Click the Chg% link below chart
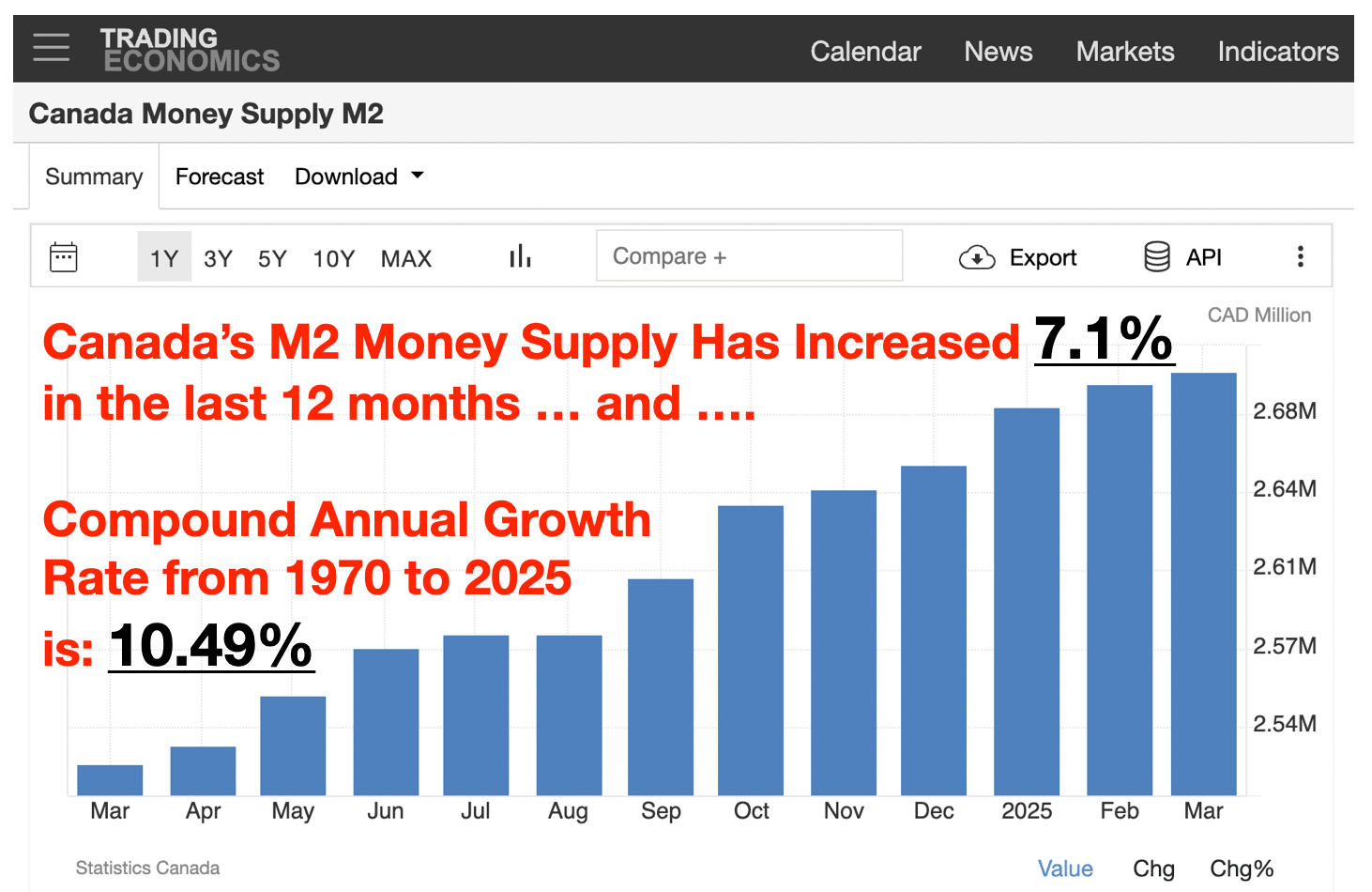Image resolution: width=1372 pixels, height=892 pixels. (x=1241, y=869)
